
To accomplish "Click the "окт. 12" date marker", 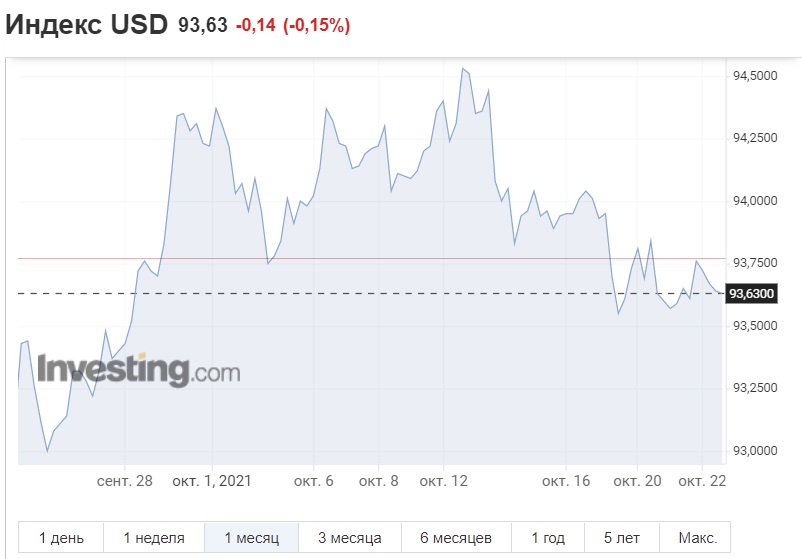I will pyautogui.click(x=443, y=481).
